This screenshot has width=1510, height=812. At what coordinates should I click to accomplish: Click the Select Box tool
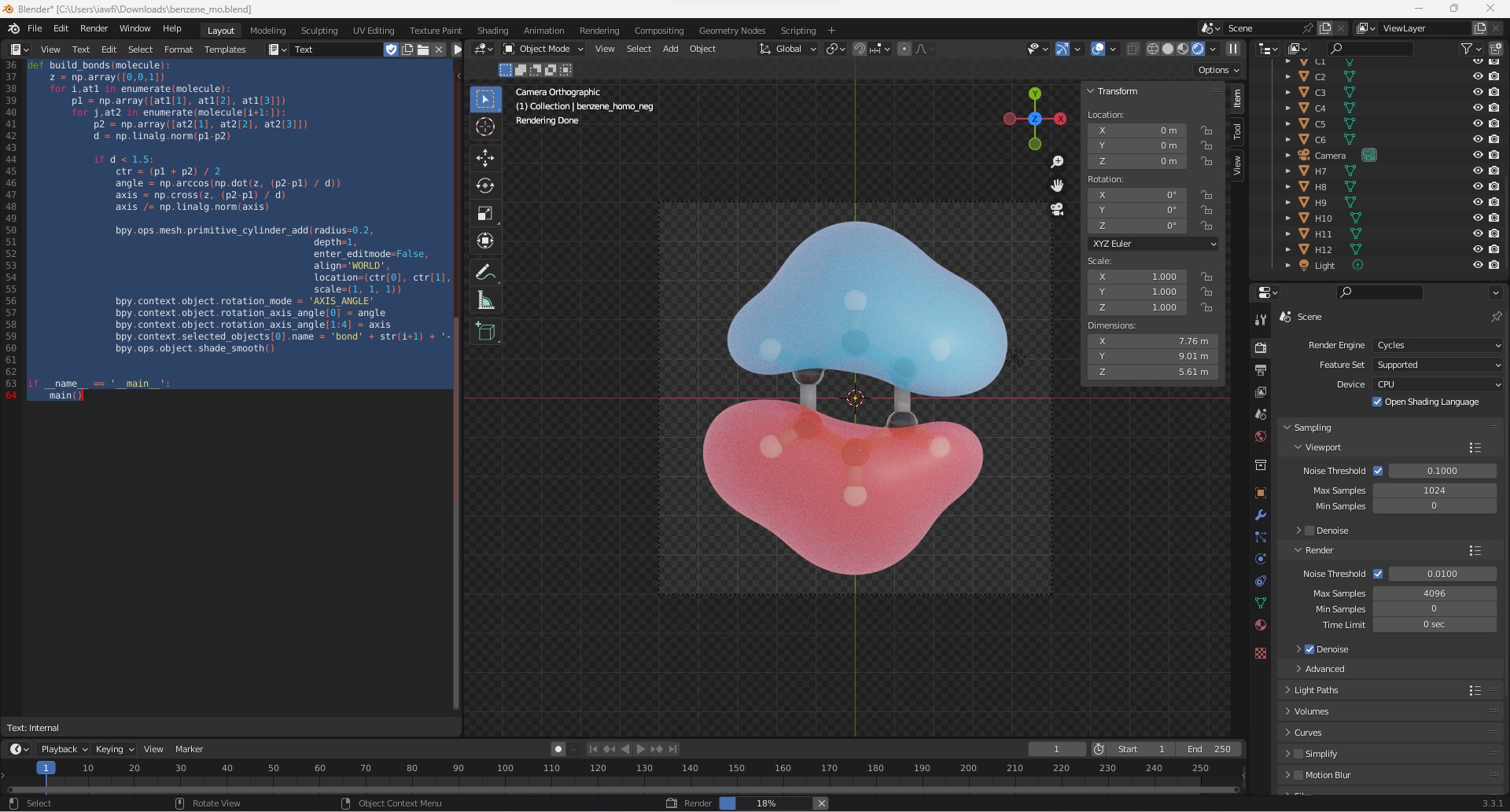point(485,99)
